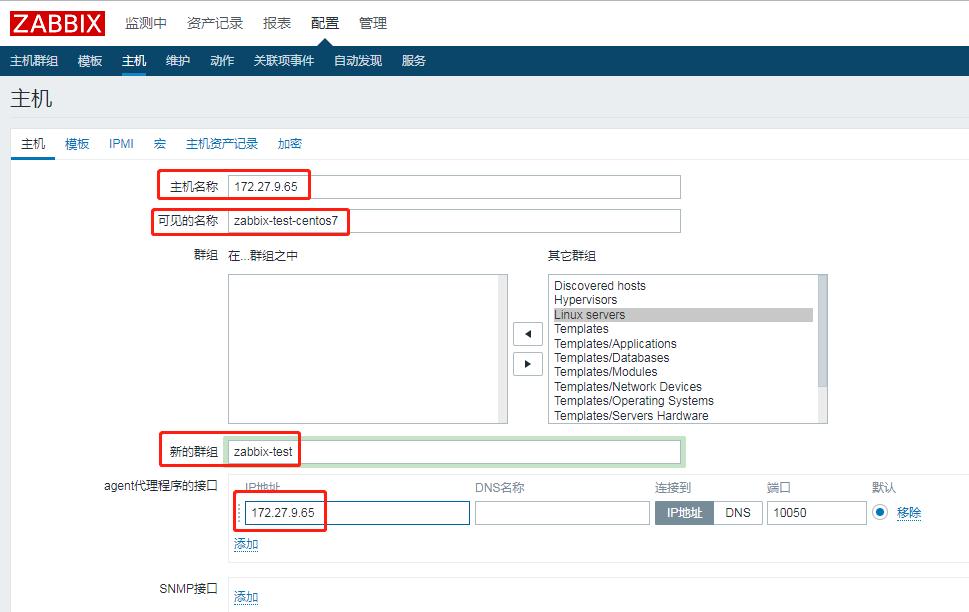This screenshot has height=612, width=969.
Task: Switch to the 加密 tab
Action: pyautogui.click(x=289, y=143)
